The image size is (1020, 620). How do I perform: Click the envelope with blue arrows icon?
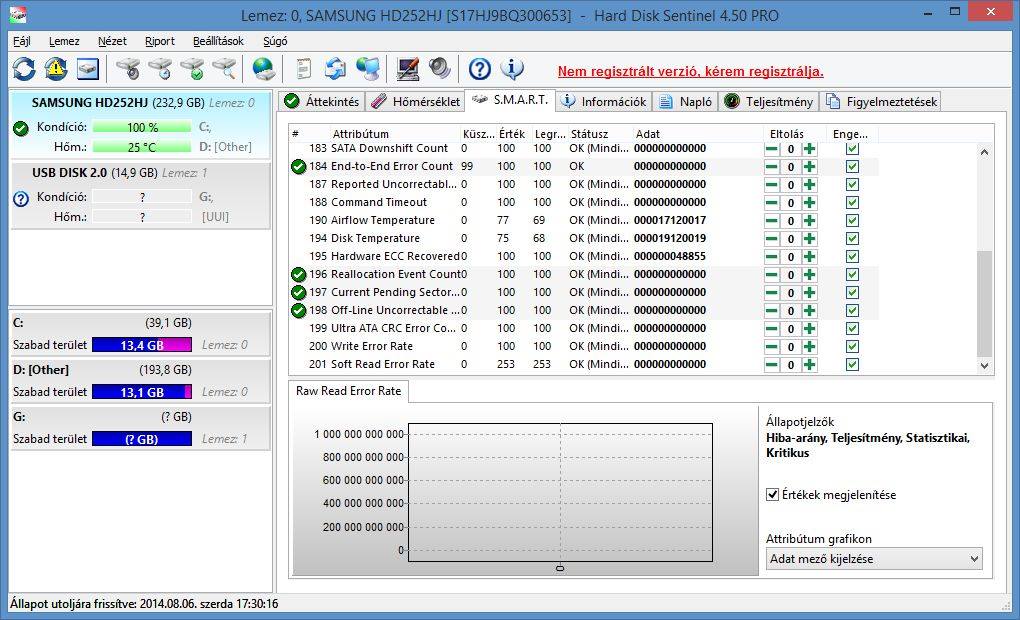pos(336,69)
